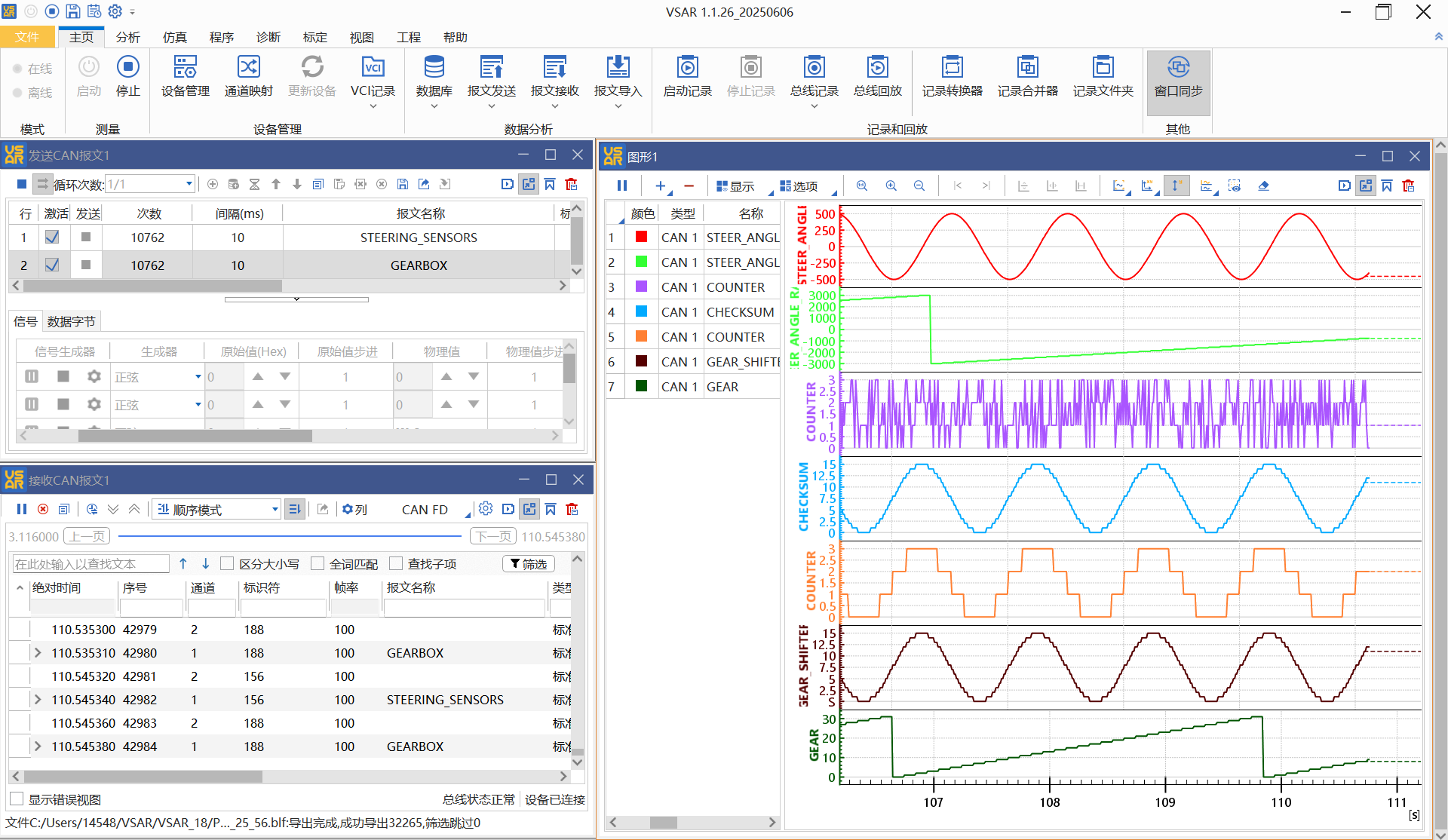The height and width of the screenshot is (840, 1448).
Task: Add a signal with plus icon in 图形1
Action: (660, 185)
